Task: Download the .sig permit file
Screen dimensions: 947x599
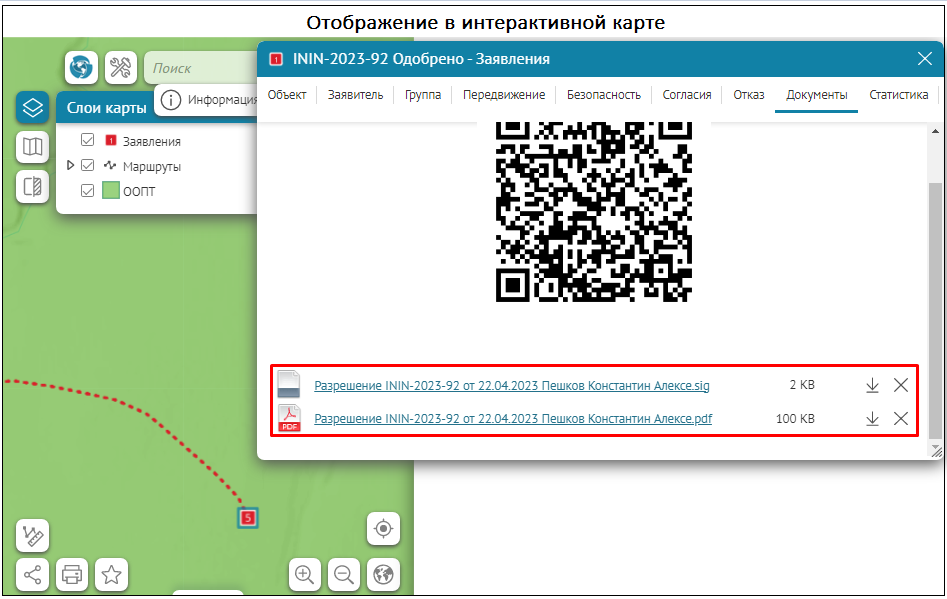Action: 871,386
